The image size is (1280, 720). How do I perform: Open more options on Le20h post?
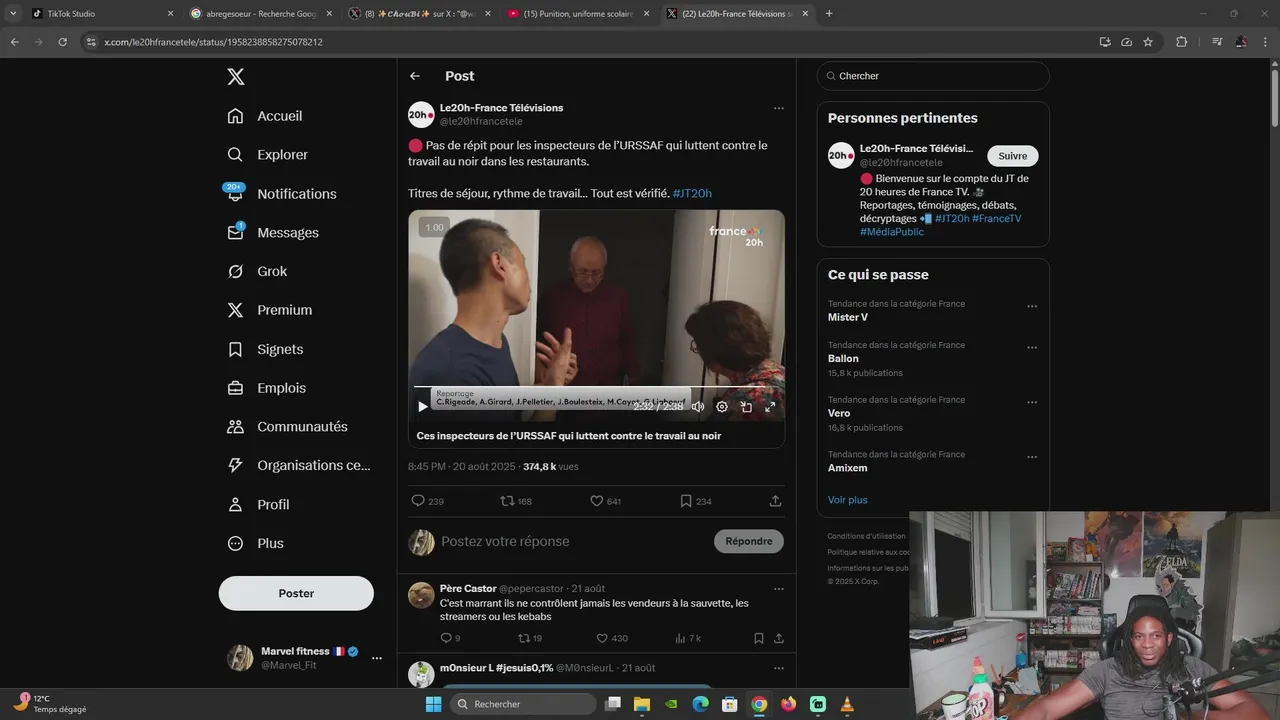[x=778, y=108]
